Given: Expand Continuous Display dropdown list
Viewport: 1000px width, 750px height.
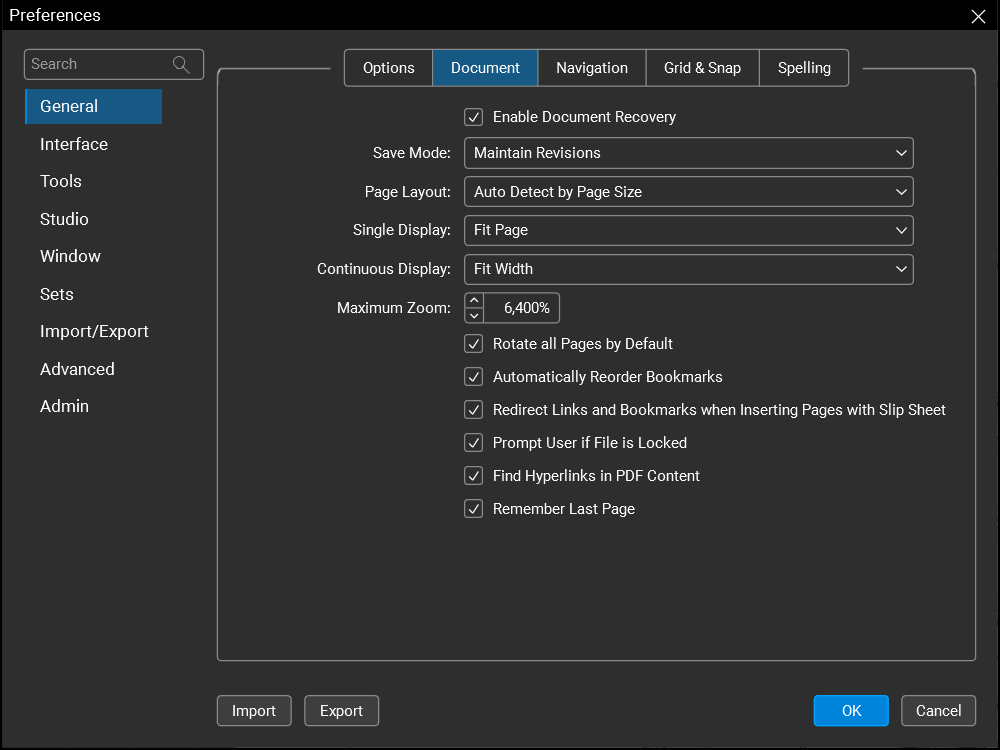Looking at the screenshot, I should pyautogui.click(x=688, y=269).
